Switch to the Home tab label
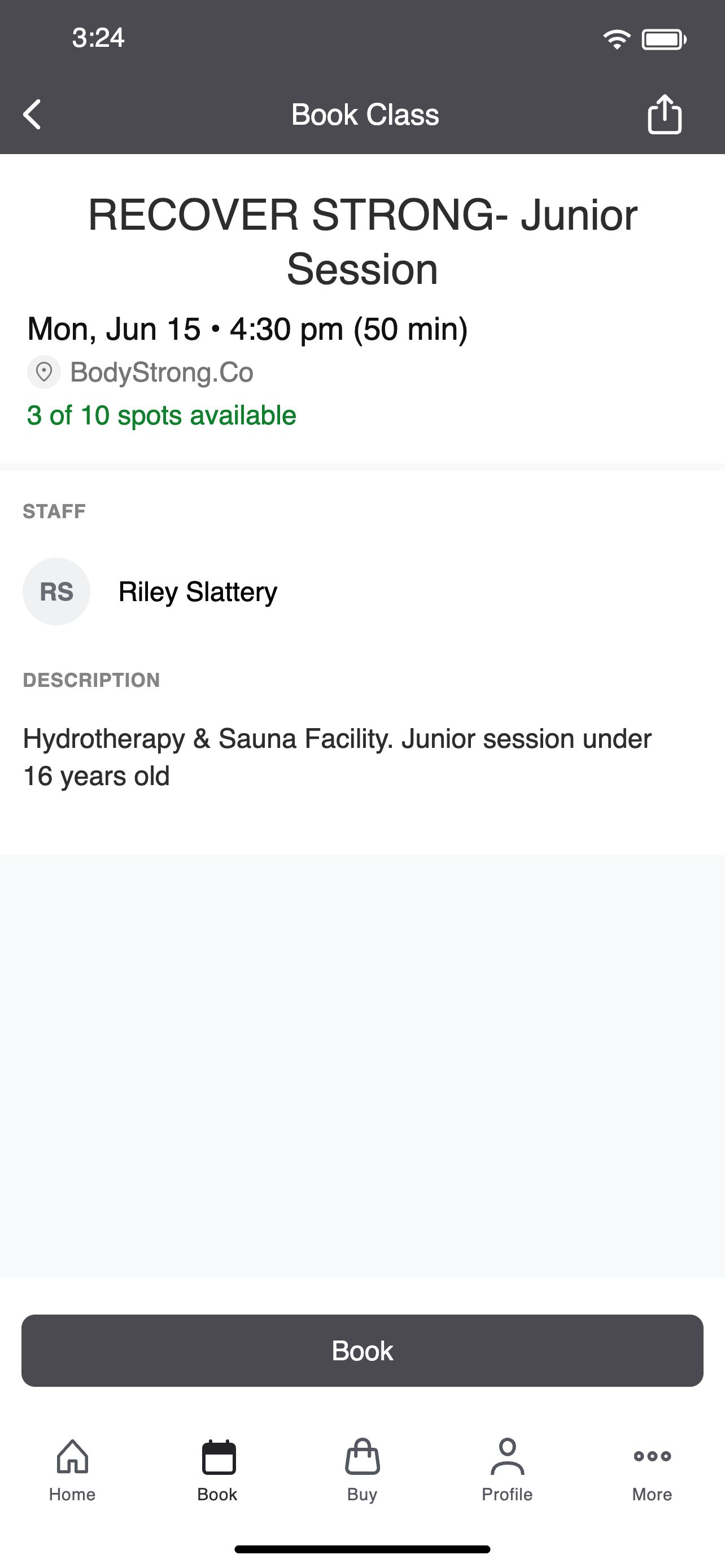The image size is (725, 1568). tap(72, 1495)
